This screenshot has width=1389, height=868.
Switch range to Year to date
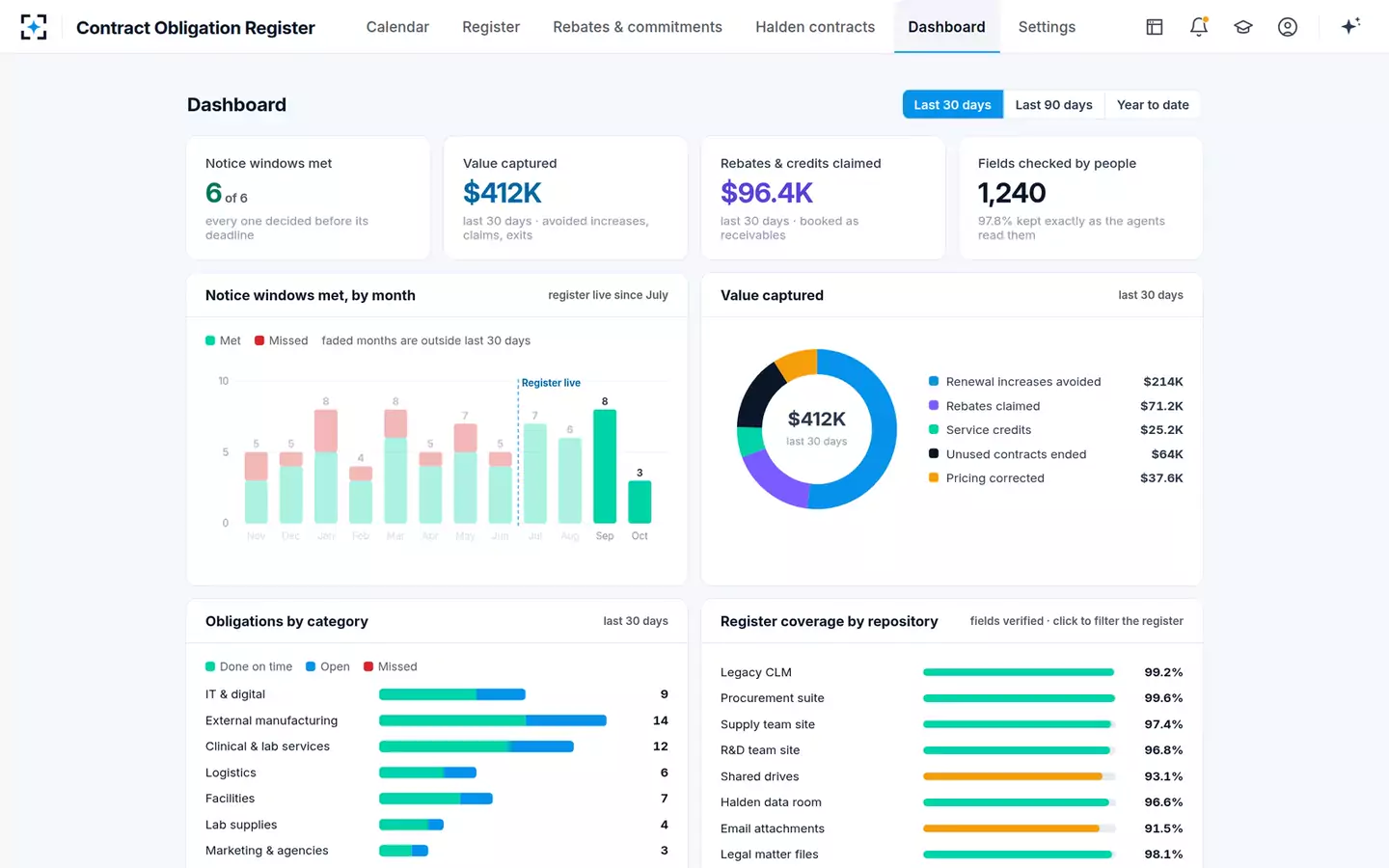pyautogui.click(x=1153, y=104)
